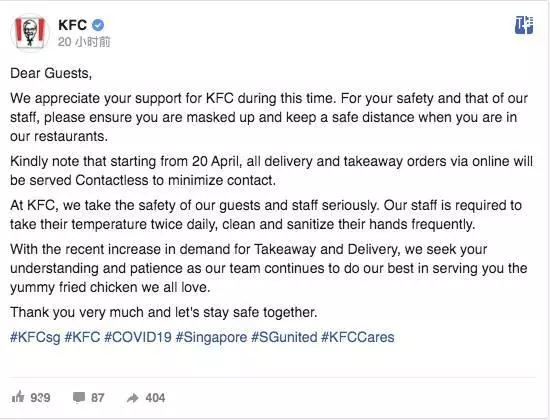Open the post timestamp 20 小时前

pos(84,42)
